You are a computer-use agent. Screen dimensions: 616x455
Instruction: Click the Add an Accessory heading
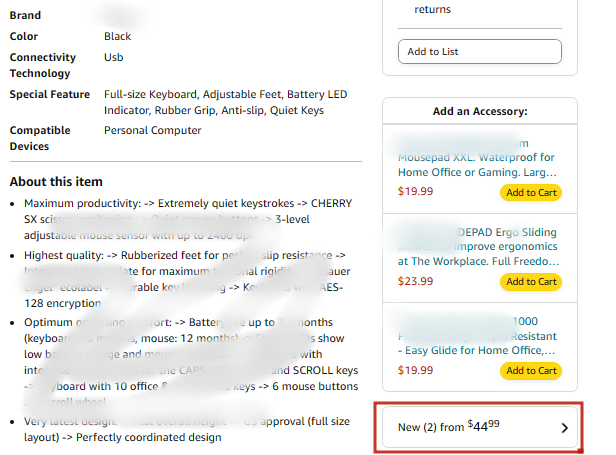point(480,112)
